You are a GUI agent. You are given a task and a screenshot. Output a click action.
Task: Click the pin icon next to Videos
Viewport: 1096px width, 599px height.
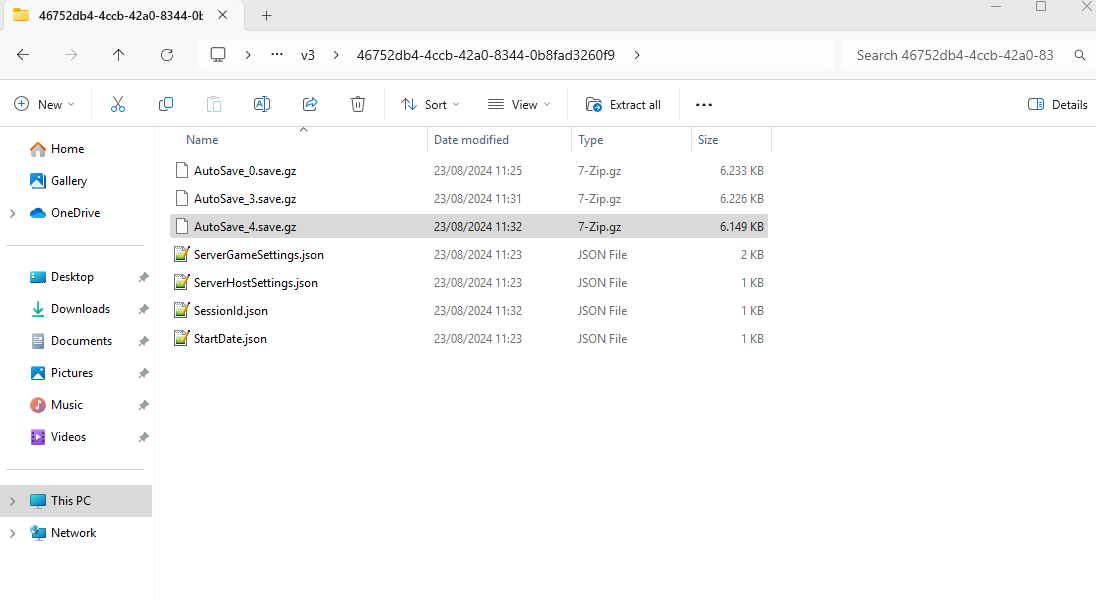coord(143,438)
